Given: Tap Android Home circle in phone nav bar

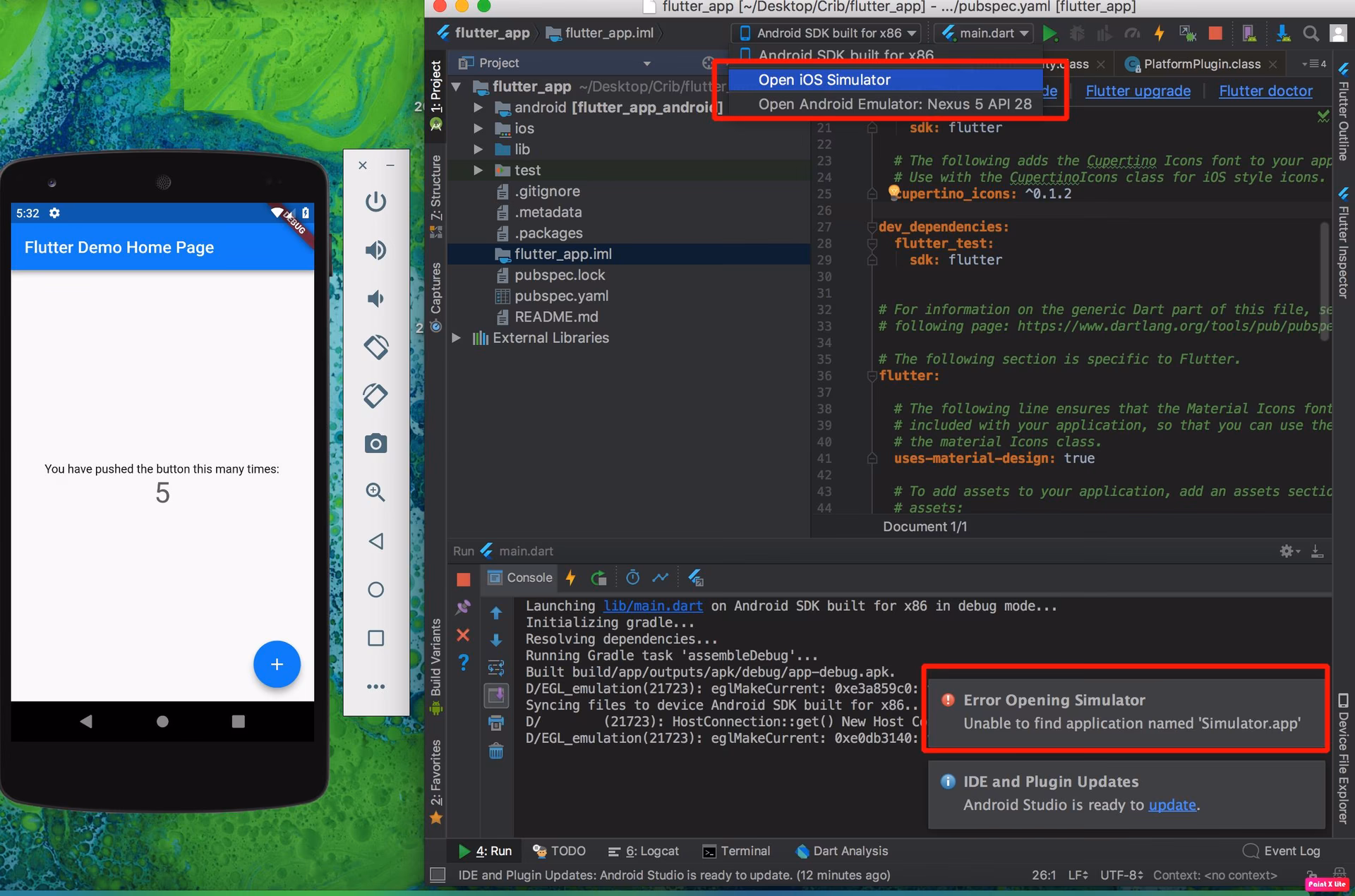Looking at the screenshot, I should (162, 721).
